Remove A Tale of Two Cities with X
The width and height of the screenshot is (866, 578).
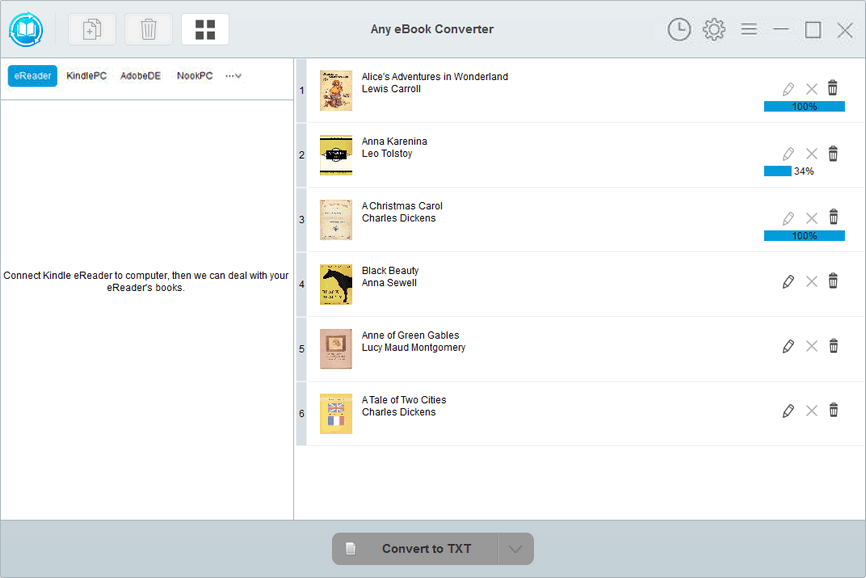[x=811, y=411]
